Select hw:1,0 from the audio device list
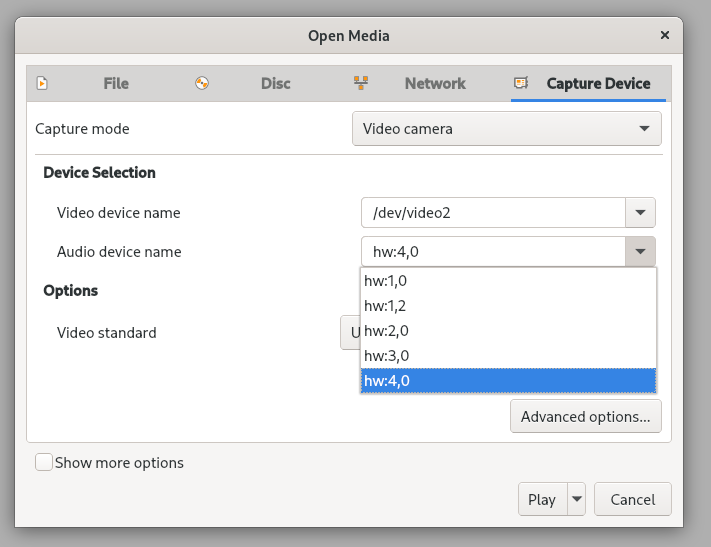The width and height of the screenshot is (711, 547). [x=507, y=280]
